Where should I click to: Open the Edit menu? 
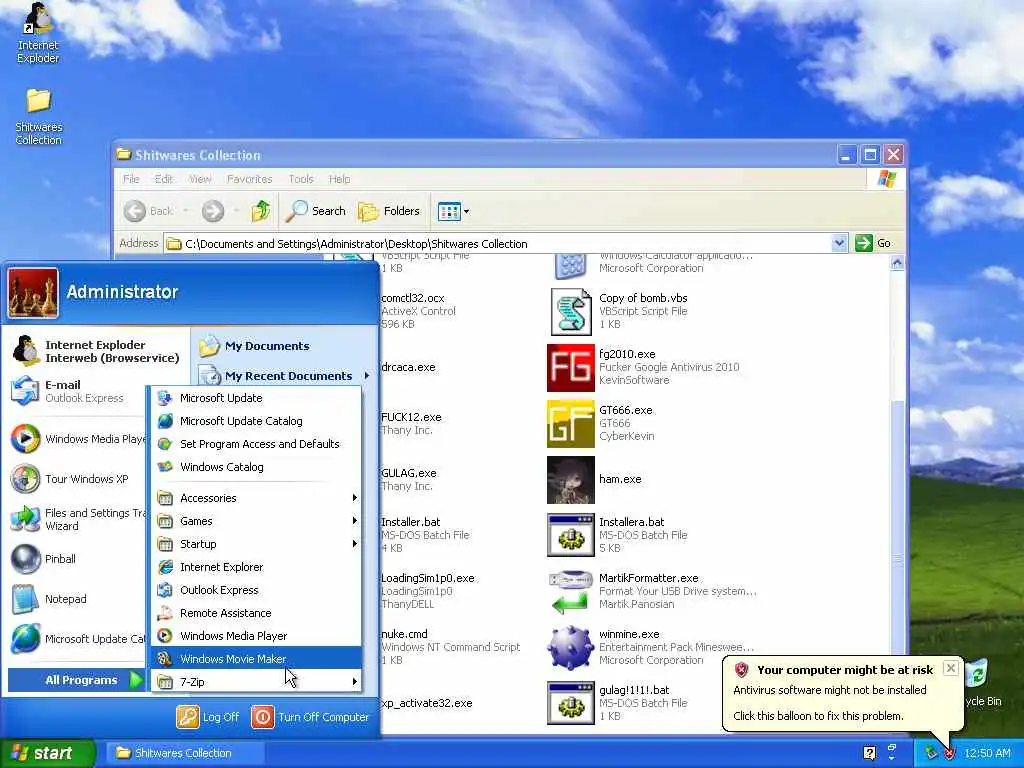(x=163, y=179)
